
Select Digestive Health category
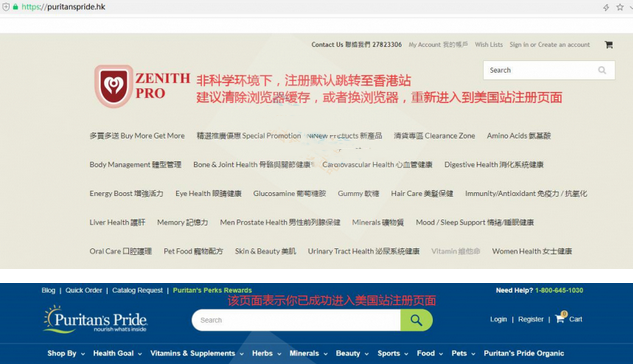(494, 165)
